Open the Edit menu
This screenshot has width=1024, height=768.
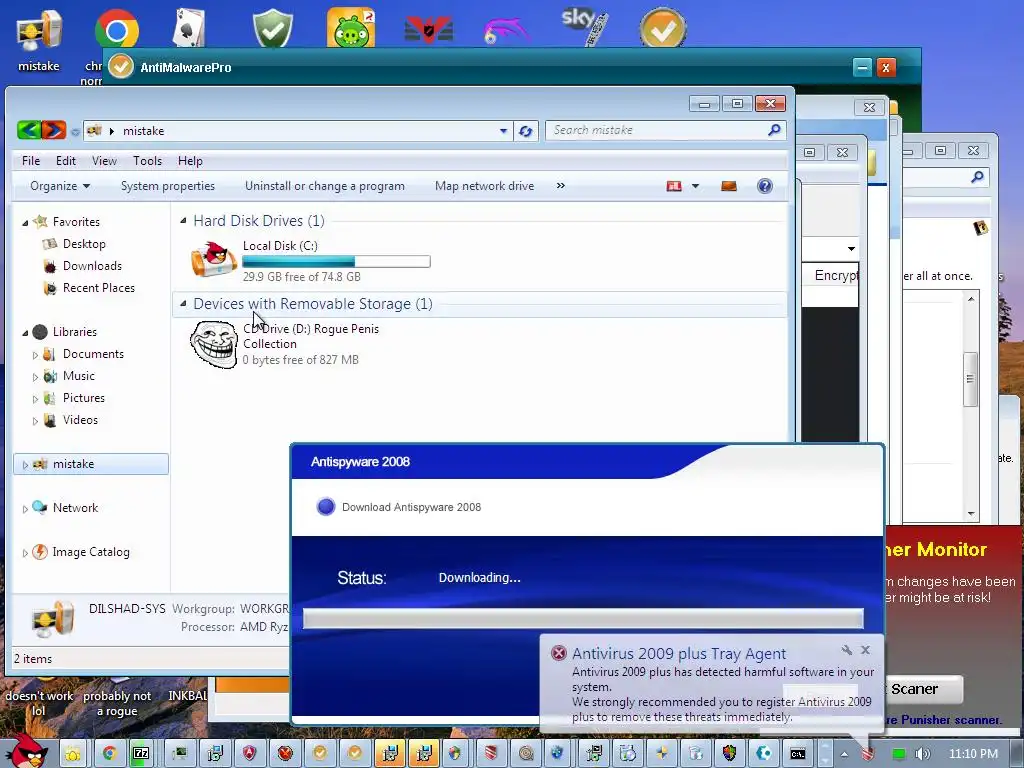tap(65, 161)
